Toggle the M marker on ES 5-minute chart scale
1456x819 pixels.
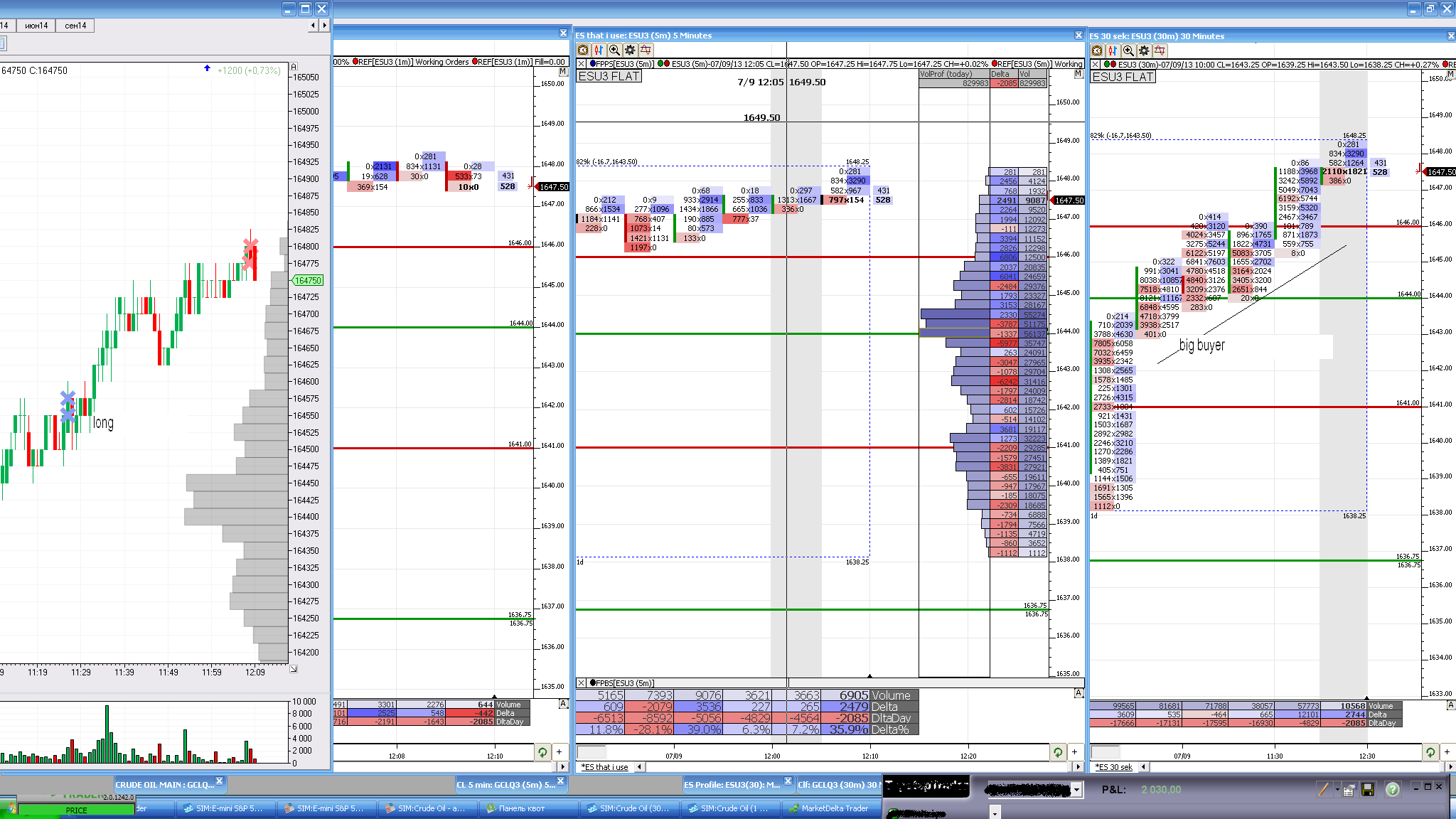pyautogui.click(x=1078, y=74)
